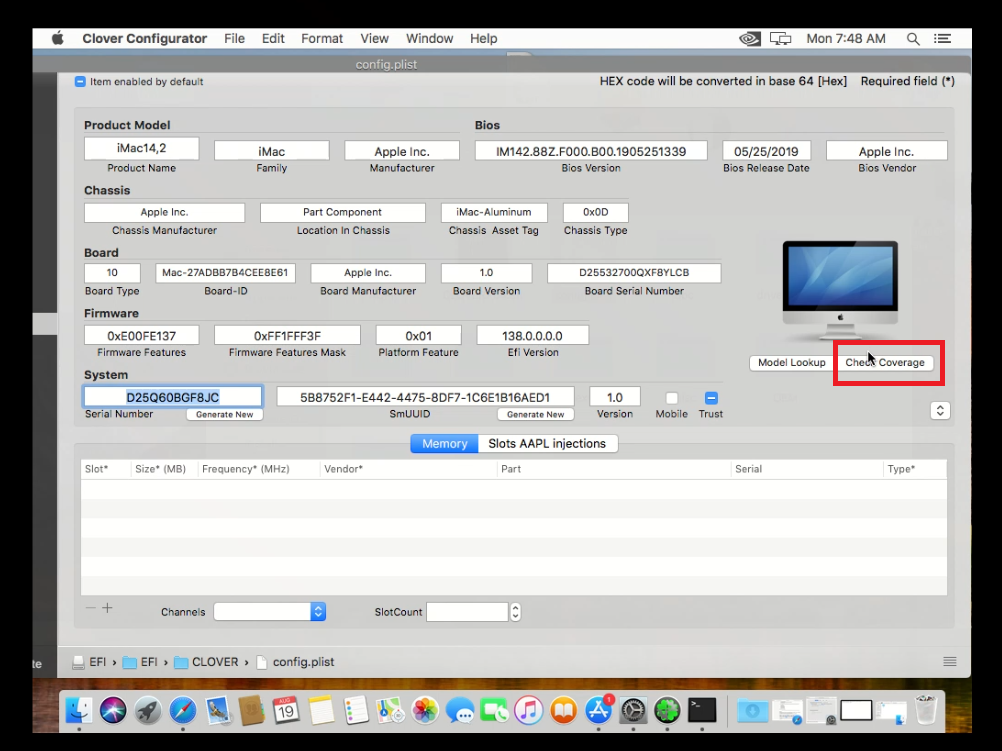1002x751 pixels.
Task: Click the Check Coverage button
Action: pyautogui.click(x=885, y=362)
